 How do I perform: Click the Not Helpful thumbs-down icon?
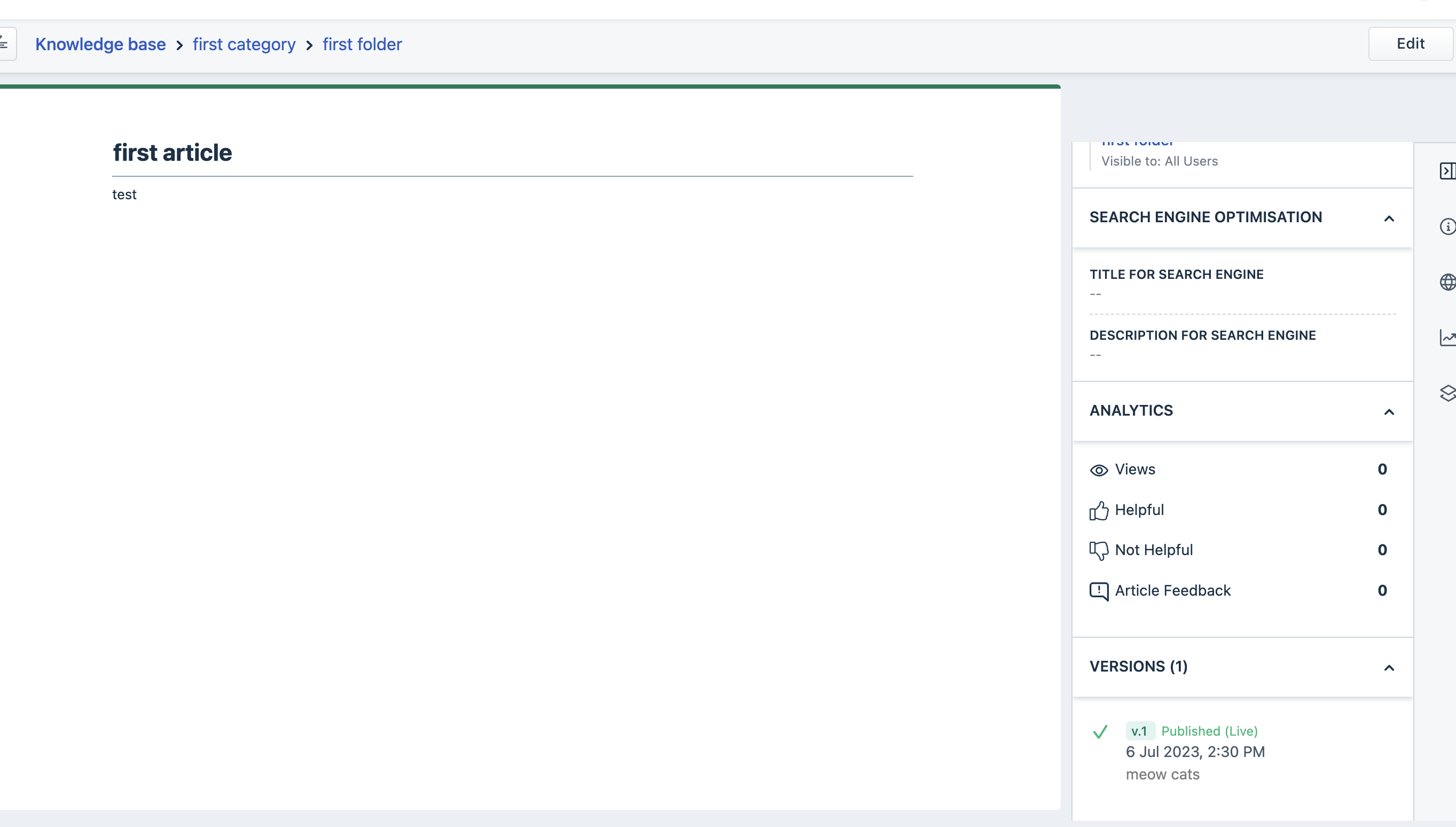[x=1098, y=550]
